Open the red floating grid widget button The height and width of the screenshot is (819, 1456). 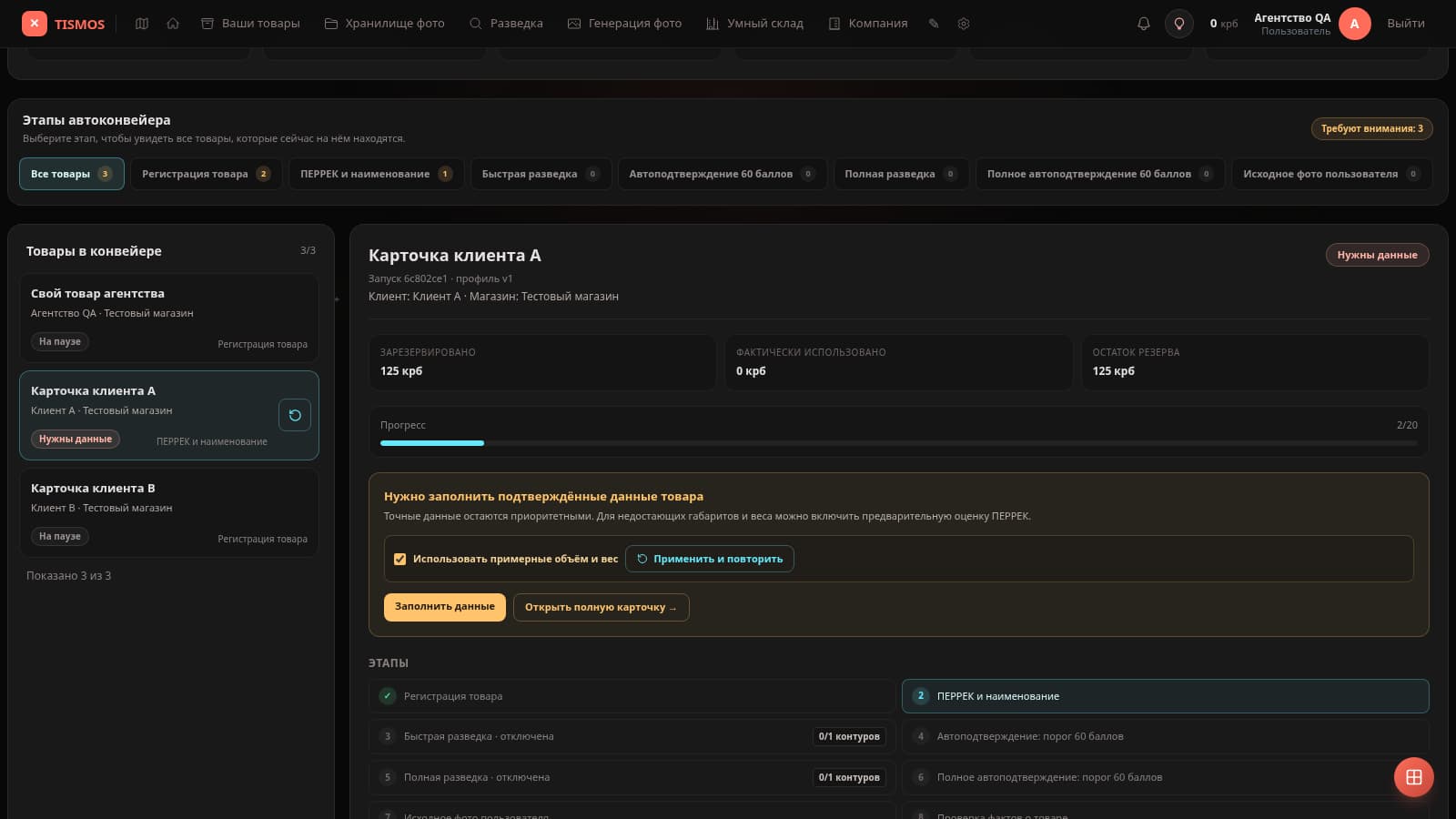(x=1414, y=777)
